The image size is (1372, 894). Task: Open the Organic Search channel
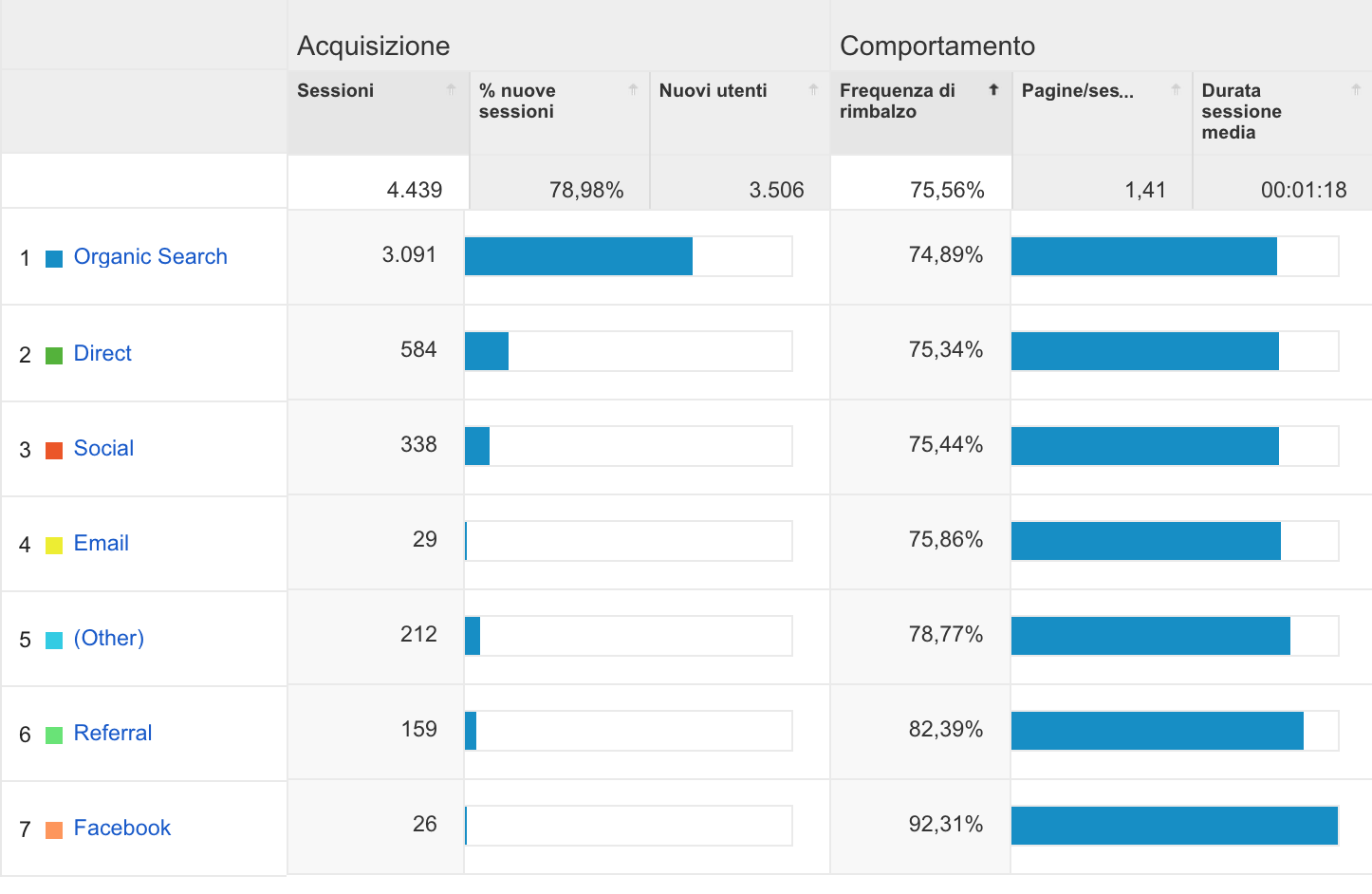pos(150,256)
